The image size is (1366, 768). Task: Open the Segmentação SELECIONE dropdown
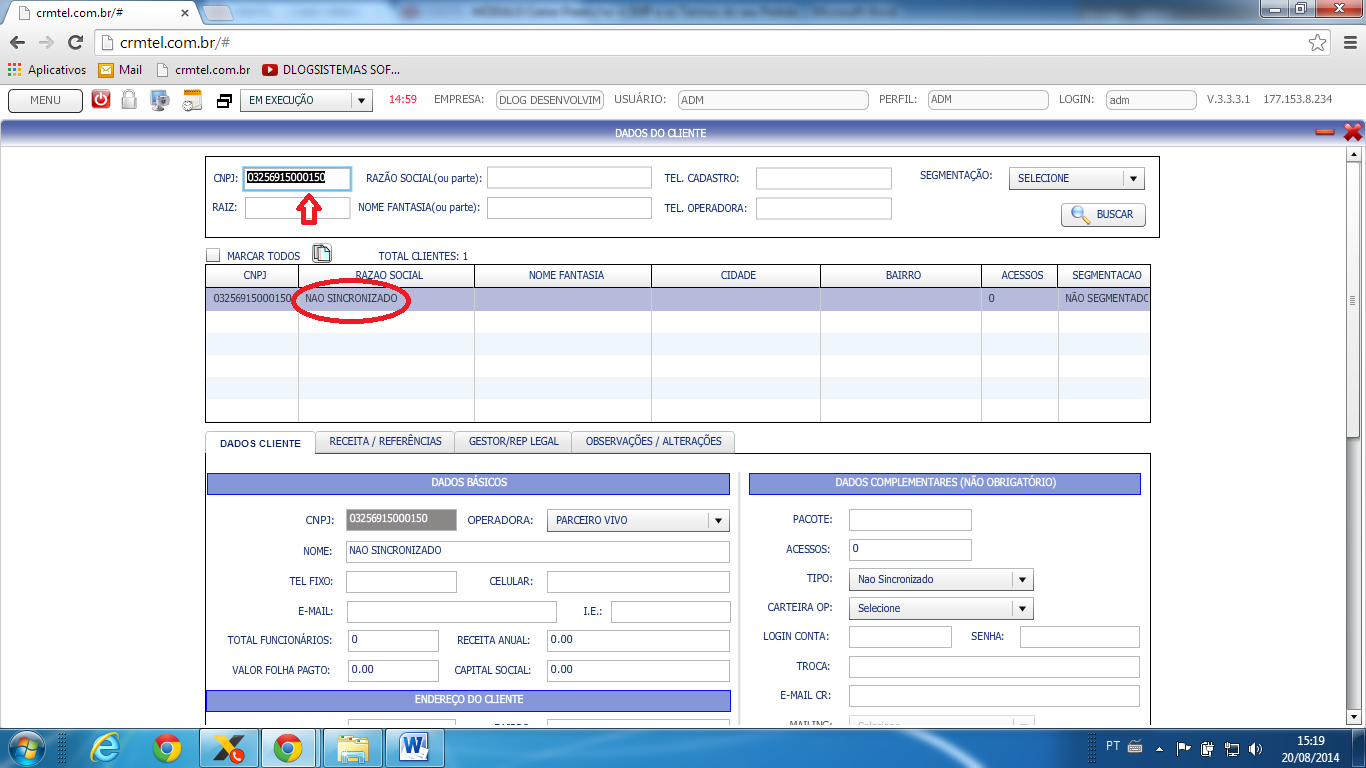1077,178
